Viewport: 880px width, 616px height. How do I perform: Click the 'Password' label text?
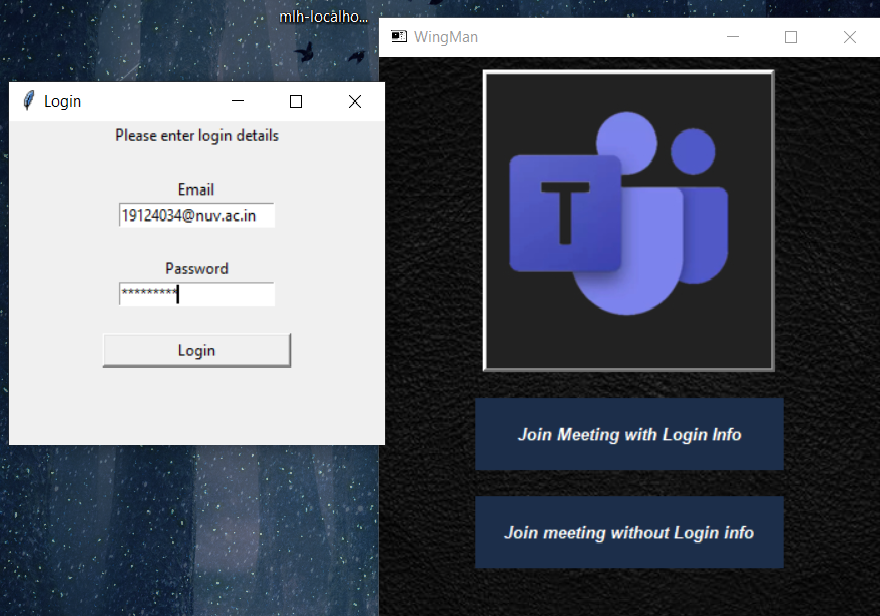pyautogui.click(x=196, y=268)
